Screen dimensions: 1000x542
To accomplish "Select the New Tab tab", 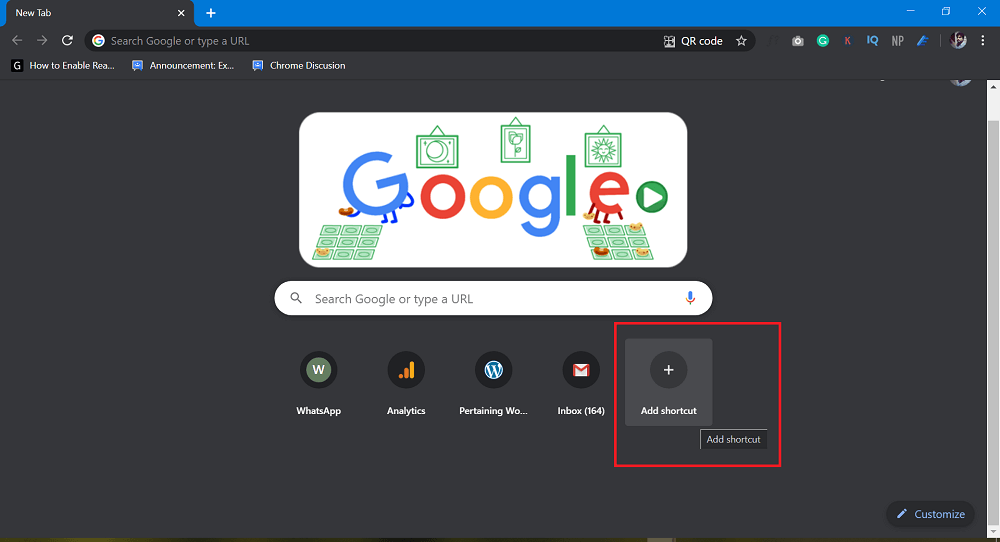I will click(99, 13).
